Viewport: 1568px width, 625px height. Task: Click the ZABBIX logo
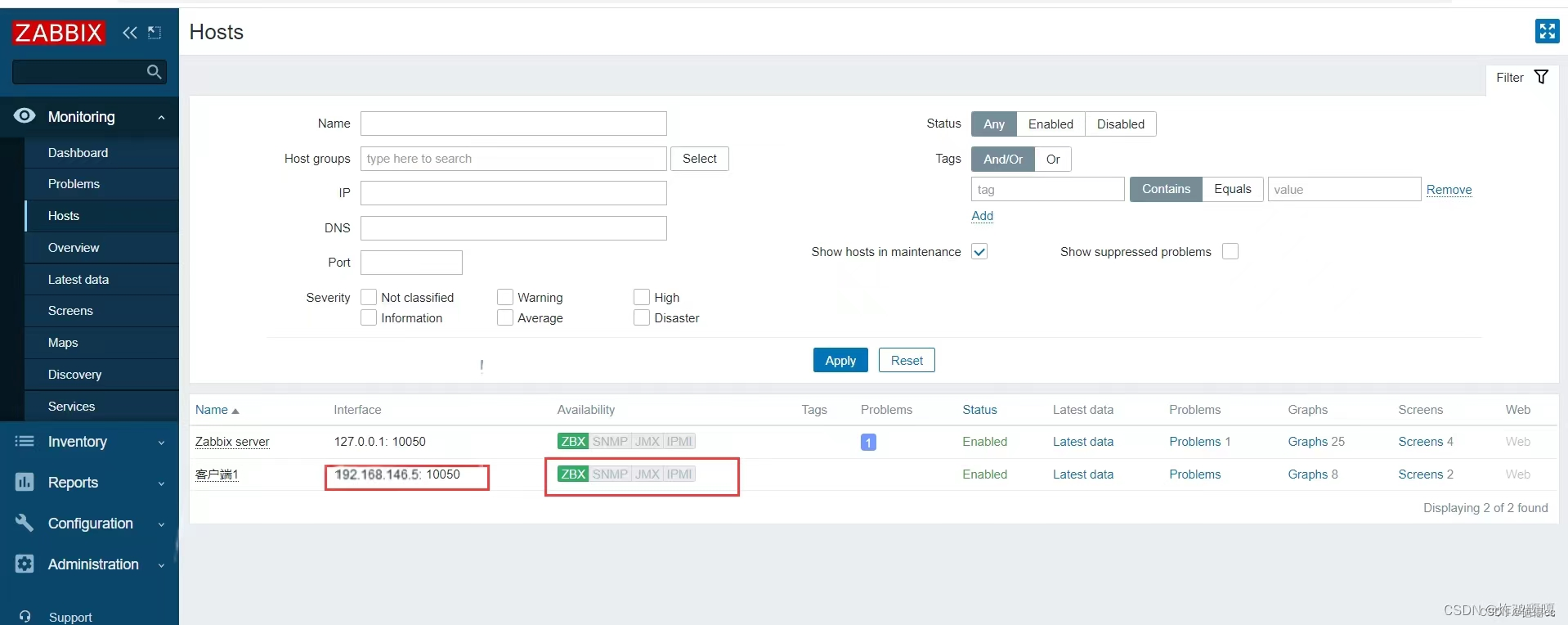[x=58, y=33]
